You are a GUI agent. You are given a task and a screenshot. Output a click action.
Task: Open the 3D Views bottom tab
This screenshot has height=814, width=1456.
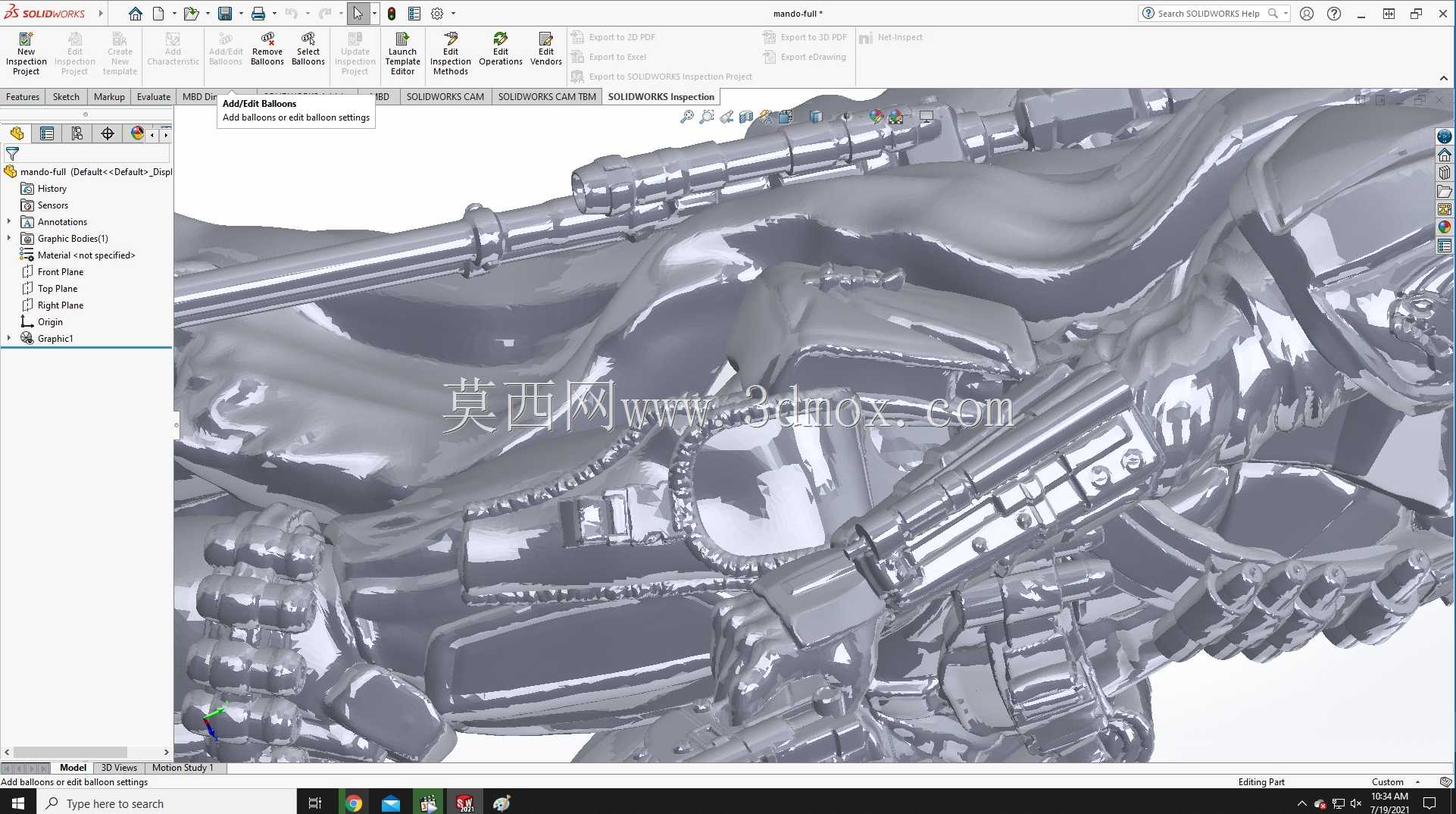(x=119, y=768)
